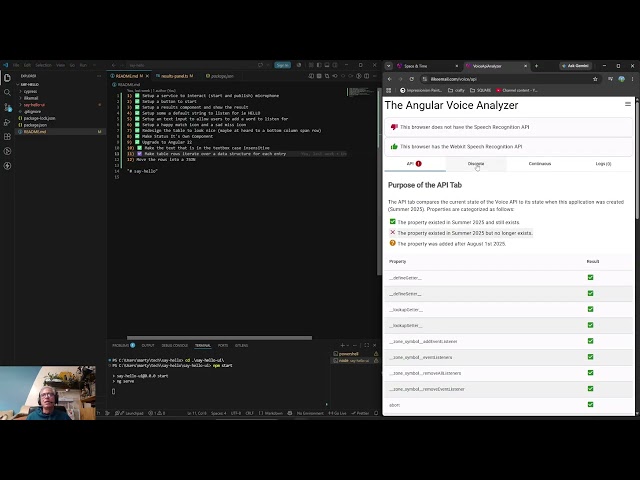The image size is (640, 480).
Task: Click the Ask Gemini button in Chrome
Action: click(575, 66)
